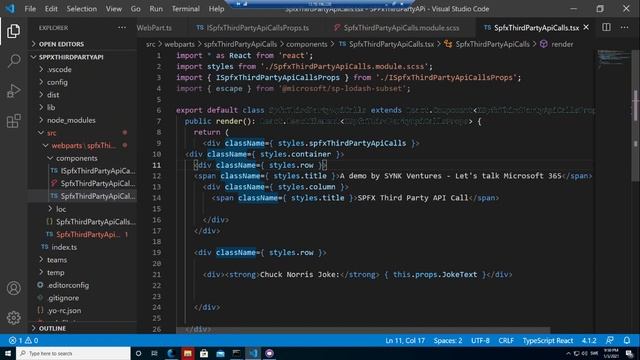Click components in breadcrumb path

307,44
